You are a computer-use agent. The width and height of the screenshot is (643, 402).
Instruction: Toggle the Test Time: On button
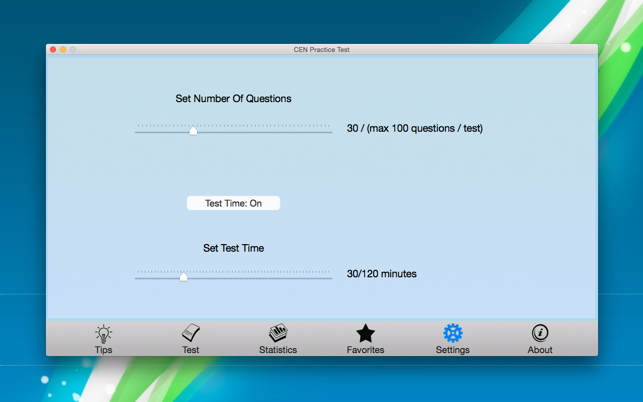click(x=233, y=203)
